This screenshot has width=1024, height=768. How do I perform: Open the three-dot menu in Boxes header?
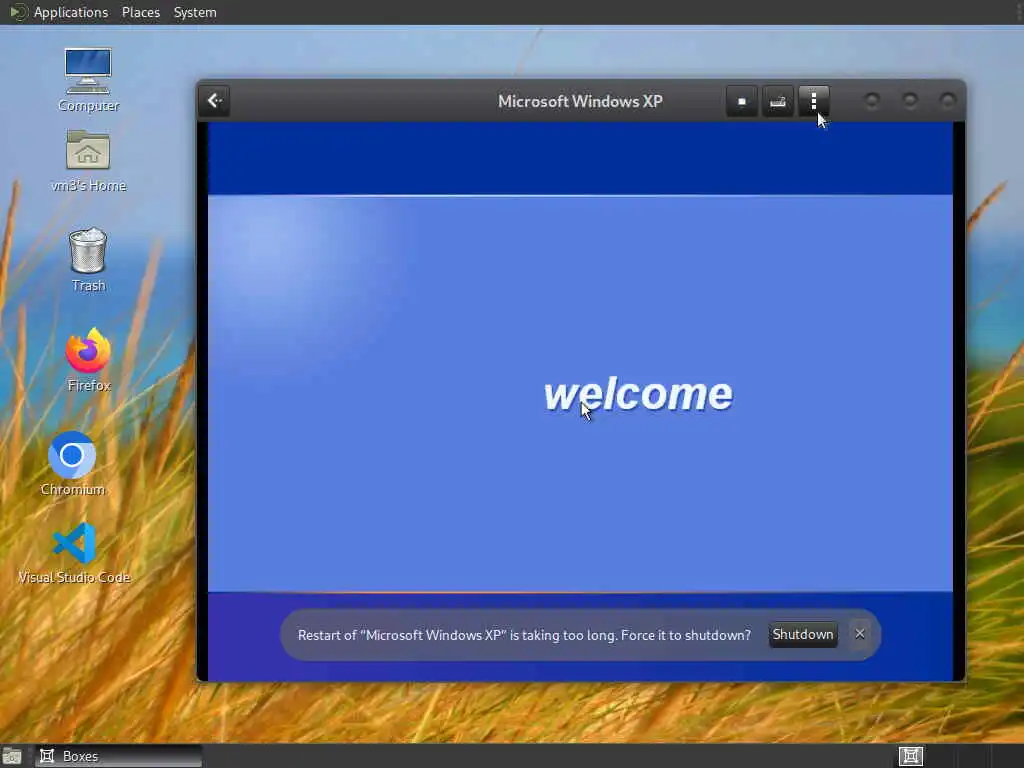point(814,101)
